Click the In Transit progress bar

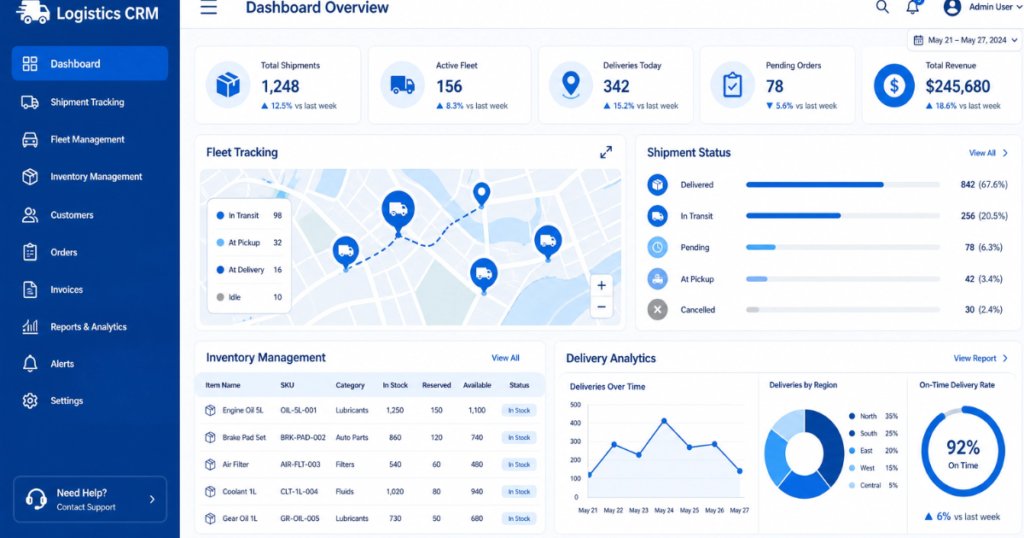[x=842, y=216]
